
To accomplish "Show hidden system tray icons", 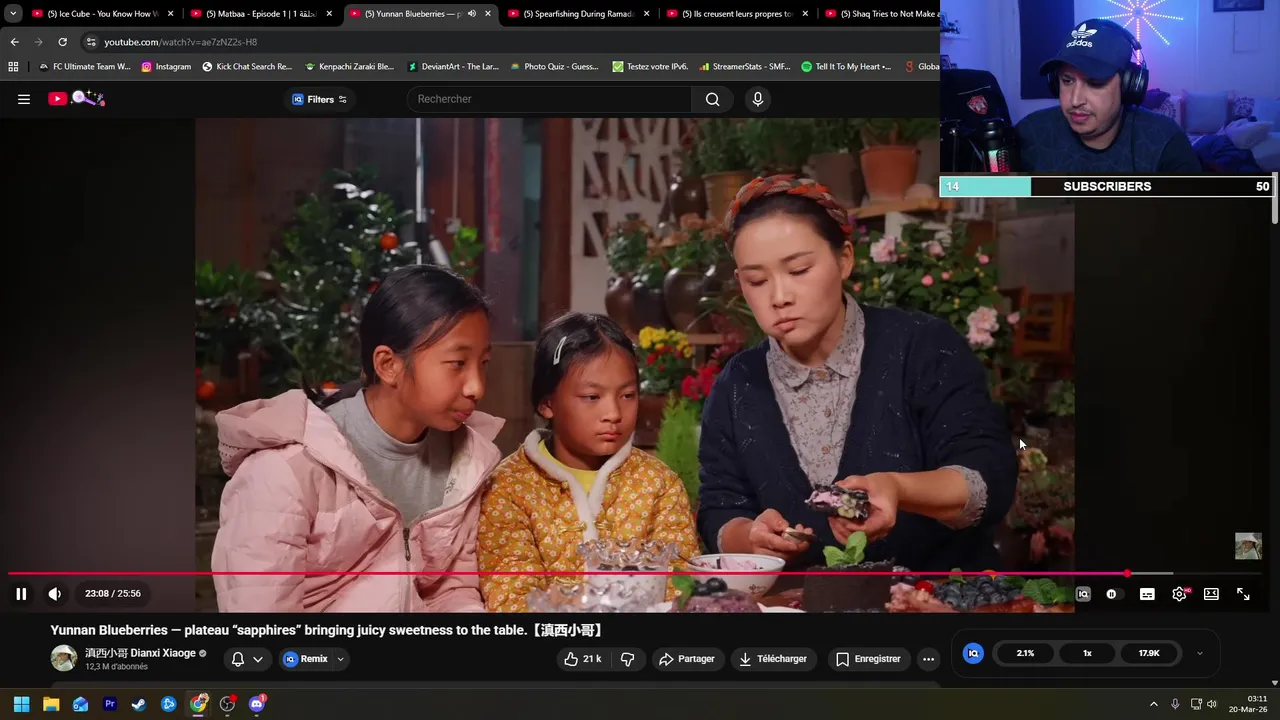I will click(1153, 704).
